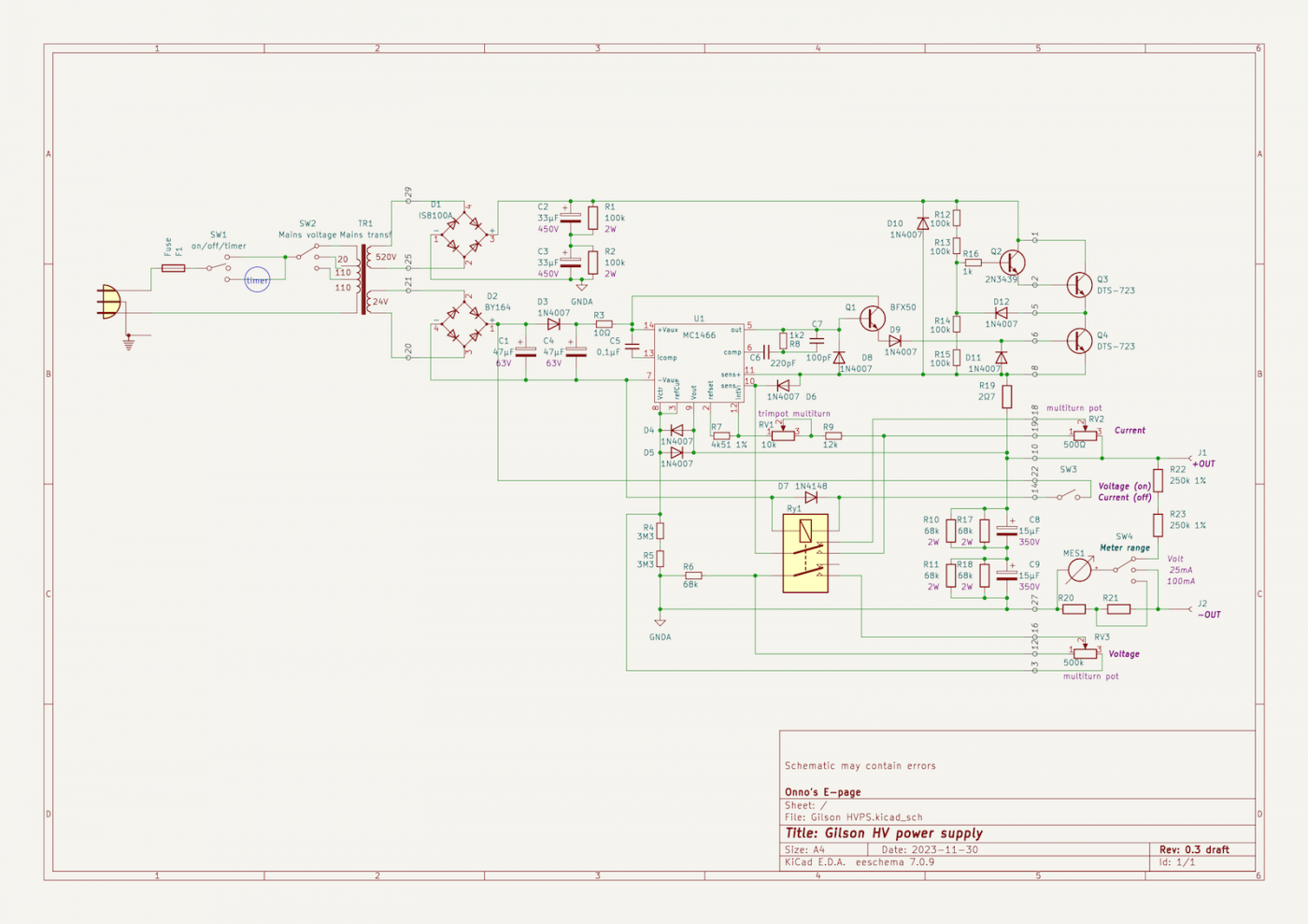Screen dimensions: 1308x924
Task: Select the RV3 Voltage potentiometer
Action: pyautogui.click(x=1086, y=652)
